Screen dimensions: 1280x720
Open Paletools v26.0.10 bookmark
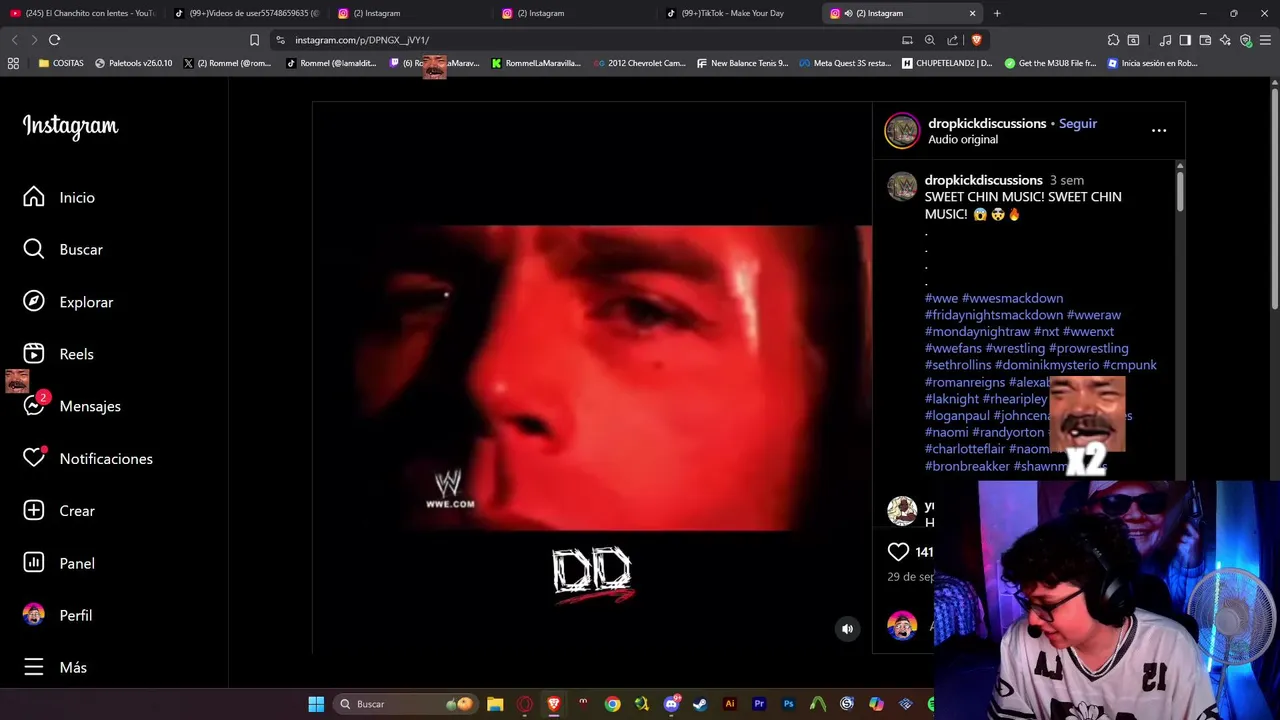(133, 63)
